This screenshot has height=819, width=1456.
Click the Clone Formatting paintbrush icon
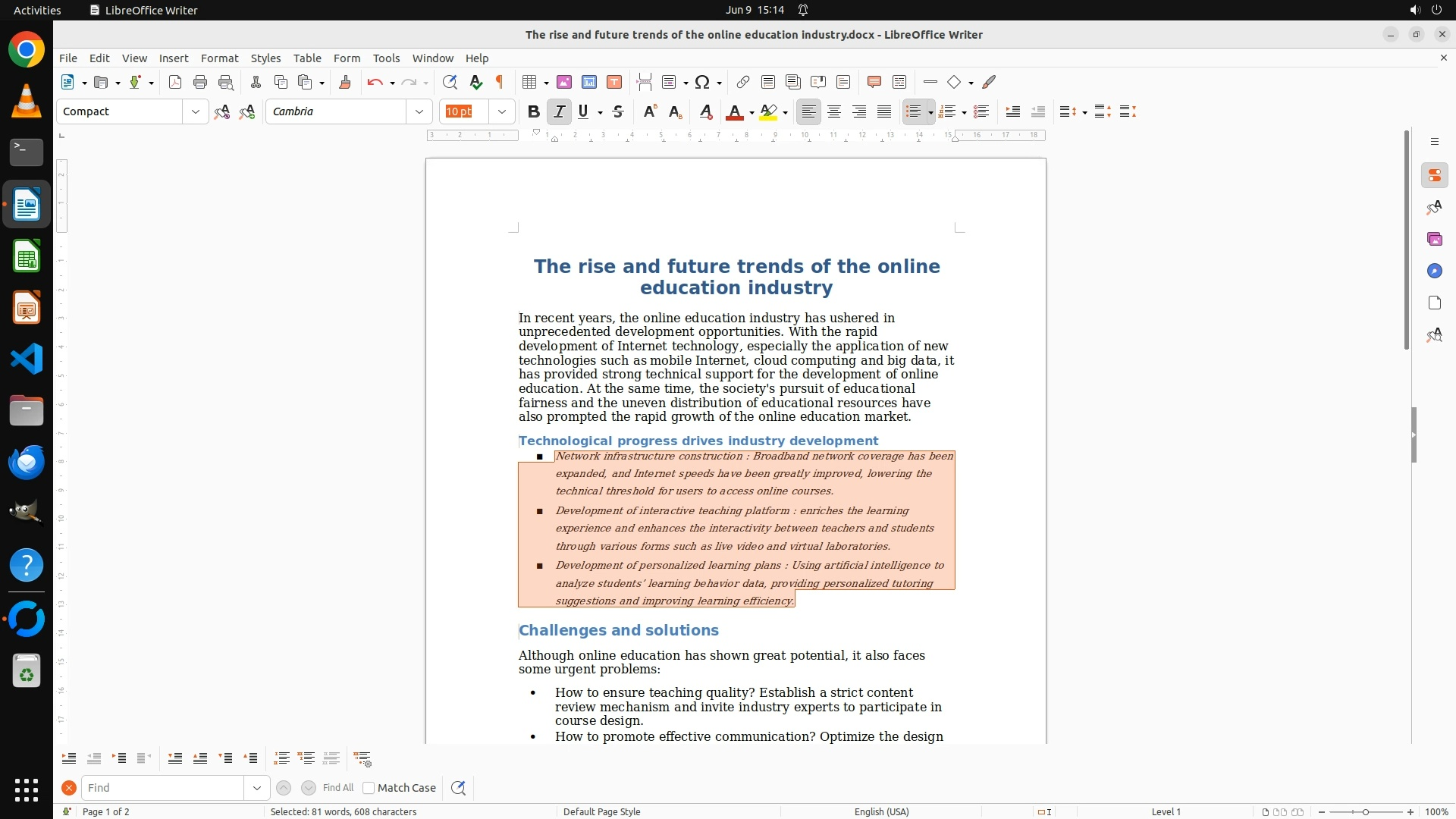pyautogui.click(x=344, y=82)
